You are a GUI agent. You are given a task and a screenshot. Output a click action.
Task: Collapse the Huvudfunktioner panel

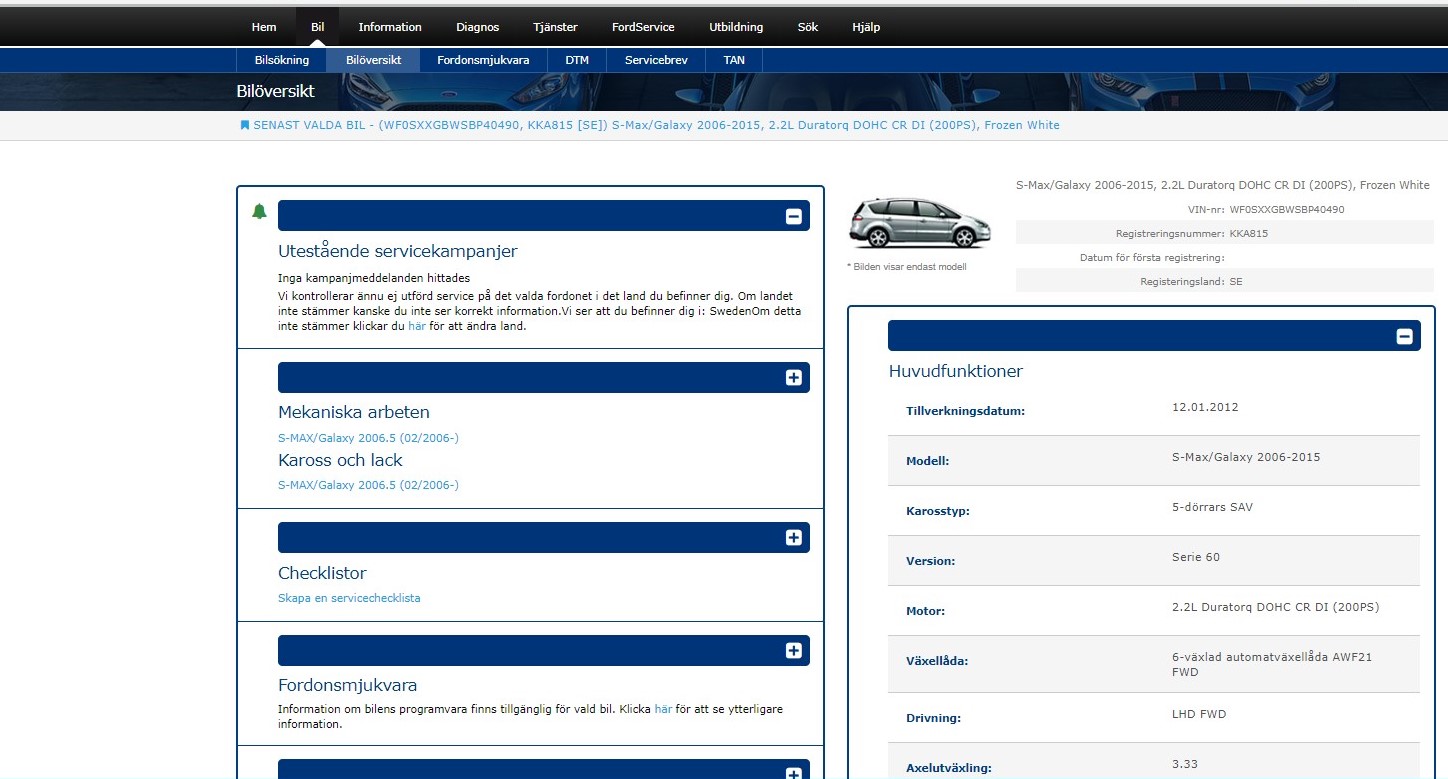pyautogui.click(x=1404, y=337)
